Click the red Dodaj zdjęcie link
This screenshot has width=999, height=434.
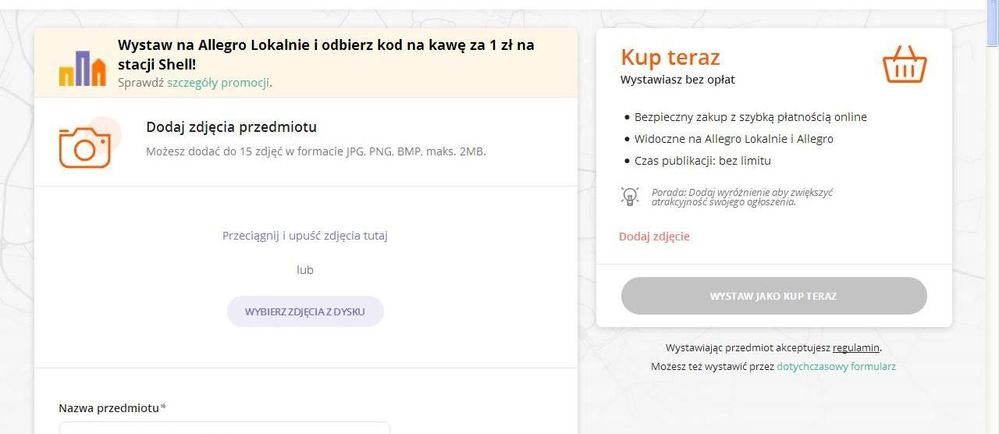tap(654, 237)
